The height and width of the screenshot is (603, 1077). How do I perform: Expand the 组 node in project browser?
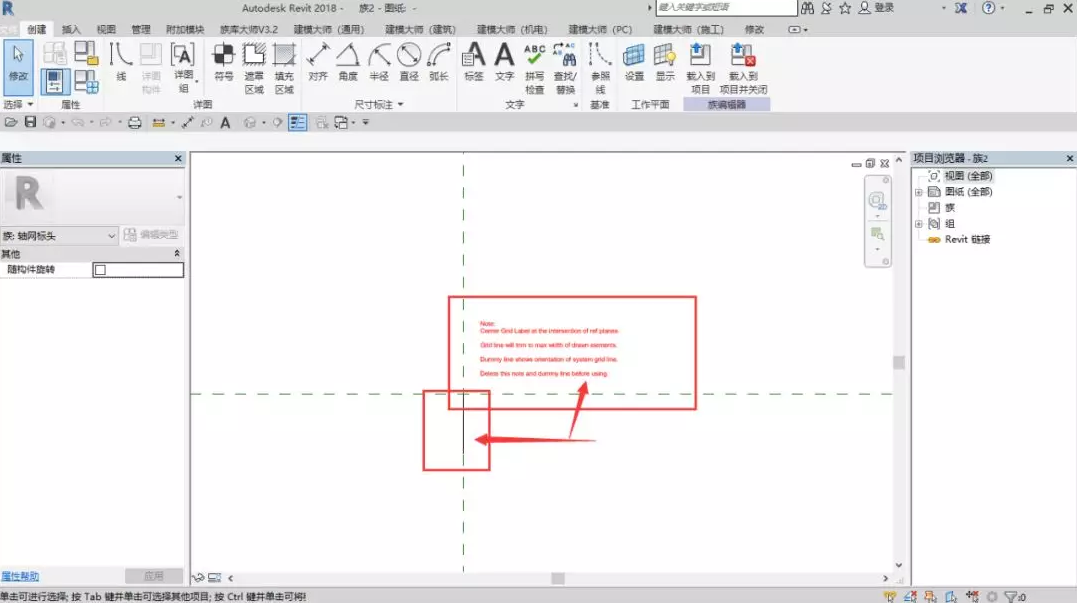pyautogui.click(x=918, y=224)
